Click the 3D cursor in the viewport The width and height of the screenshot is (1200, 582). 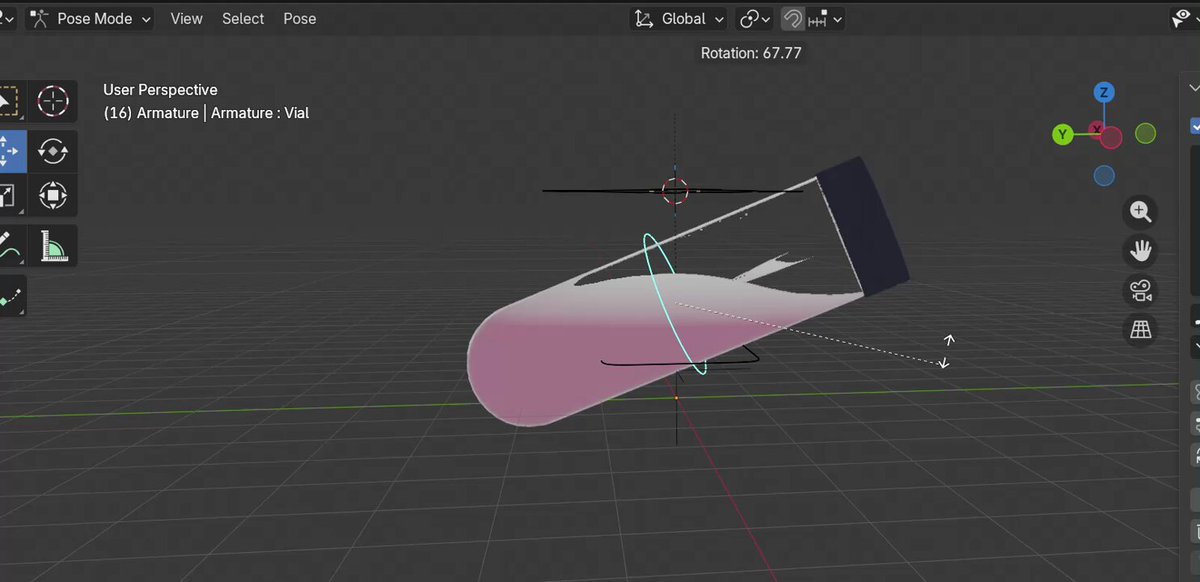(x=675, y=190)
